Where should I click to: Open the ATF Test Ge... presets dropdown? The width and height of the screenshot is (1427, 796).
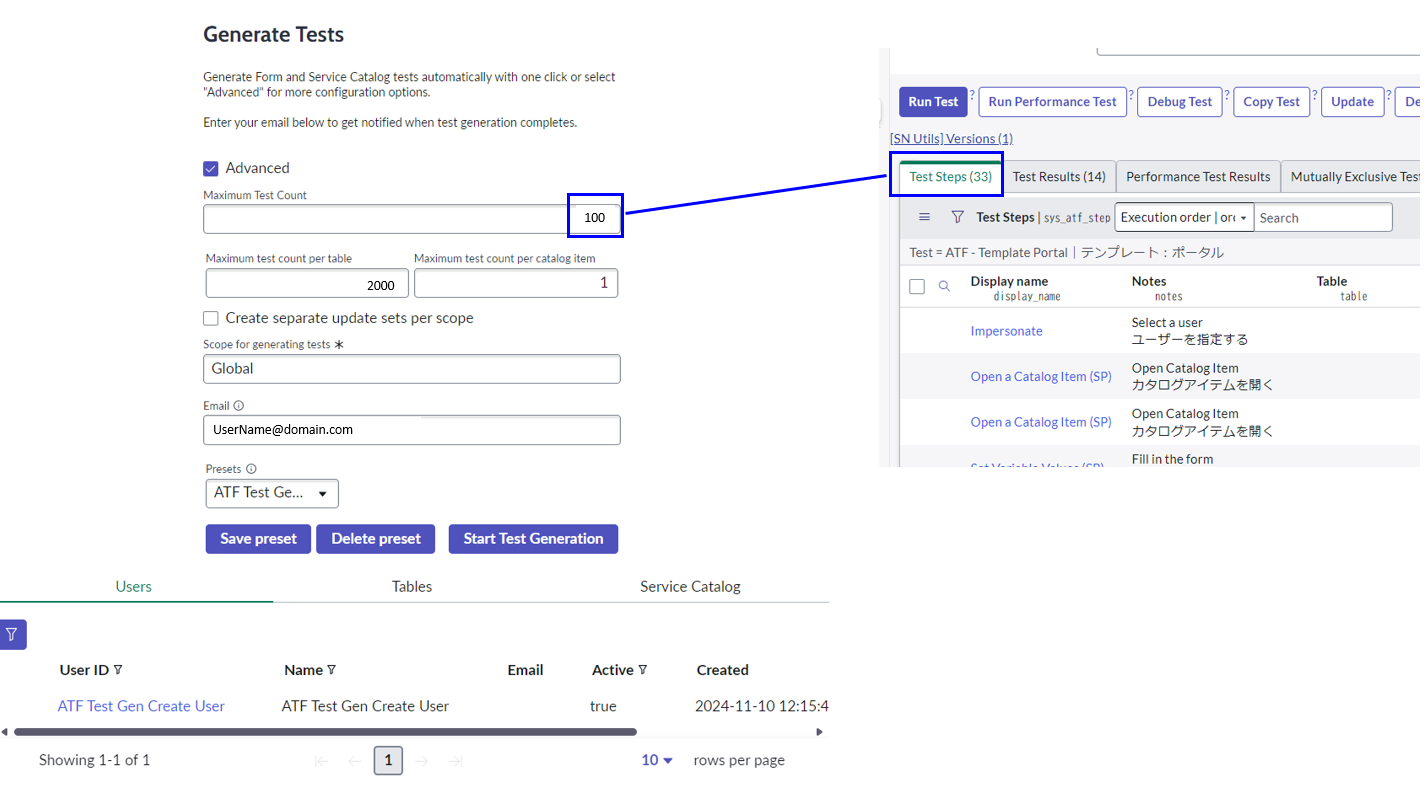tap(271, 493)
